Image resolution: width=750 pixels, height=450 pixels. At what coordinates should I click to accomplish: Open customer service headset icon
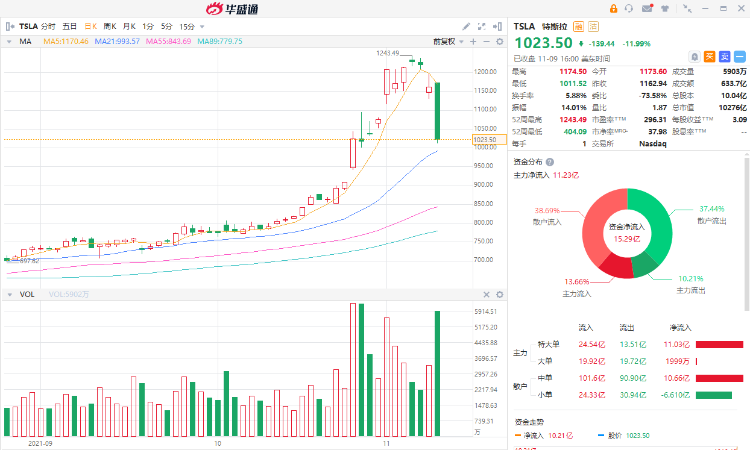(x=629, y=9)
